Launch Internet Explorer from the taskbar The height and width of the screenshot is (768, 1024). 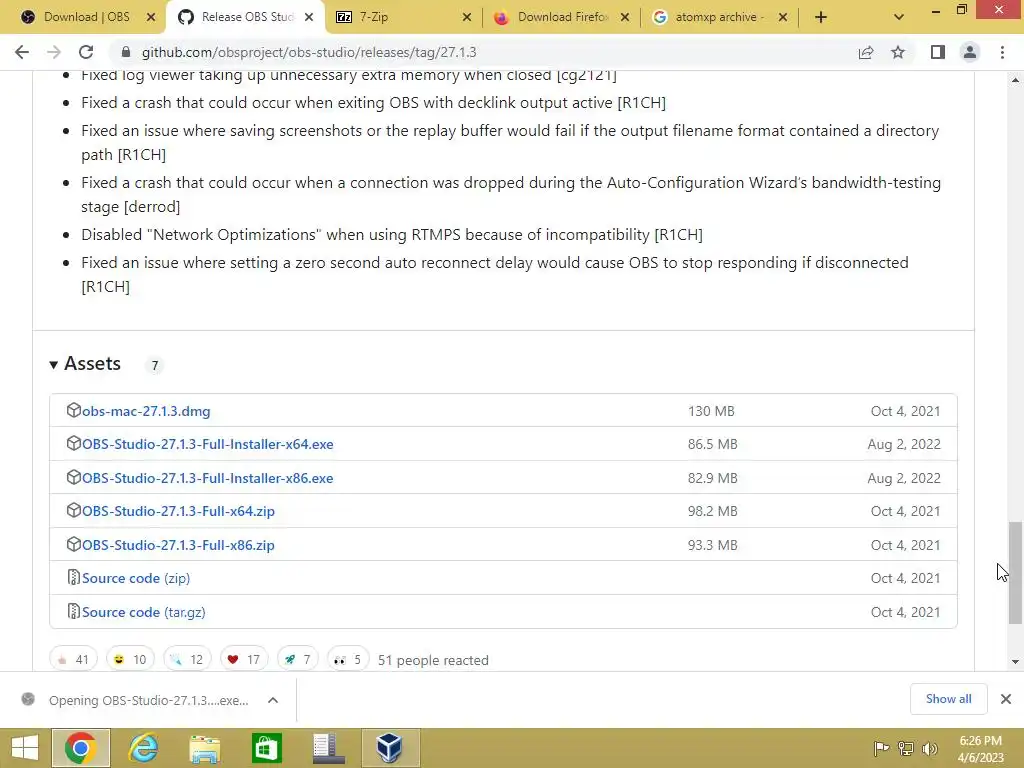click(x=143, y=748)
